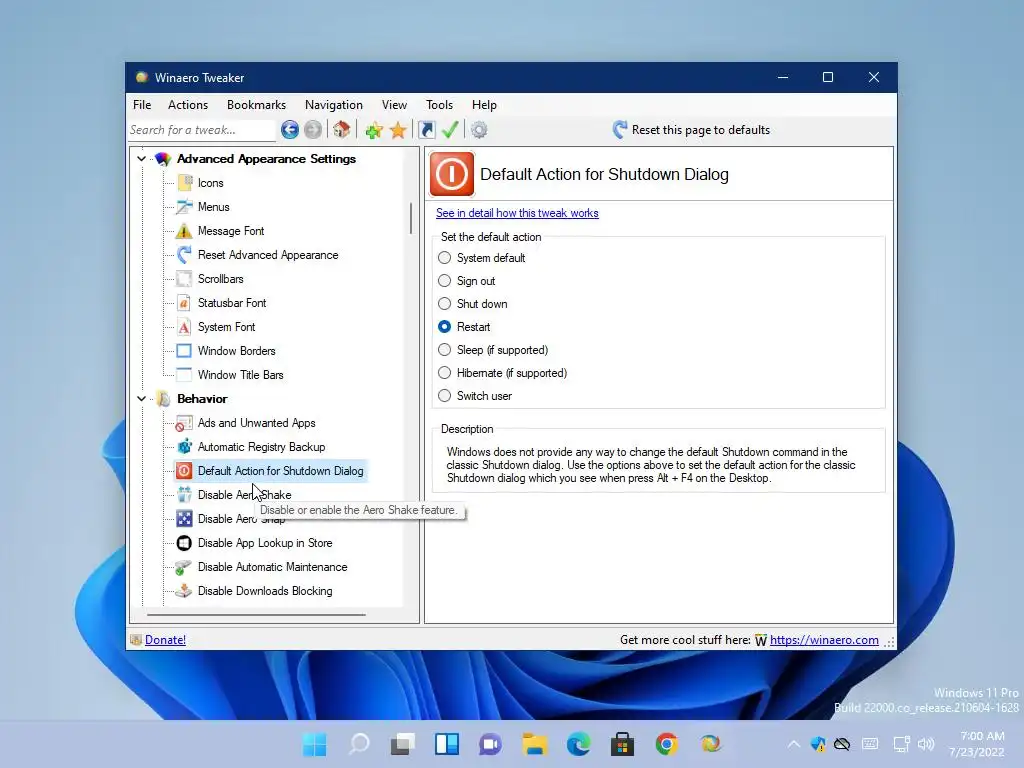Image resolution: width=1024 pixels, height=768 pixels.
Task: Collapse the Behavior tree node
Action: tap(142, 398)
